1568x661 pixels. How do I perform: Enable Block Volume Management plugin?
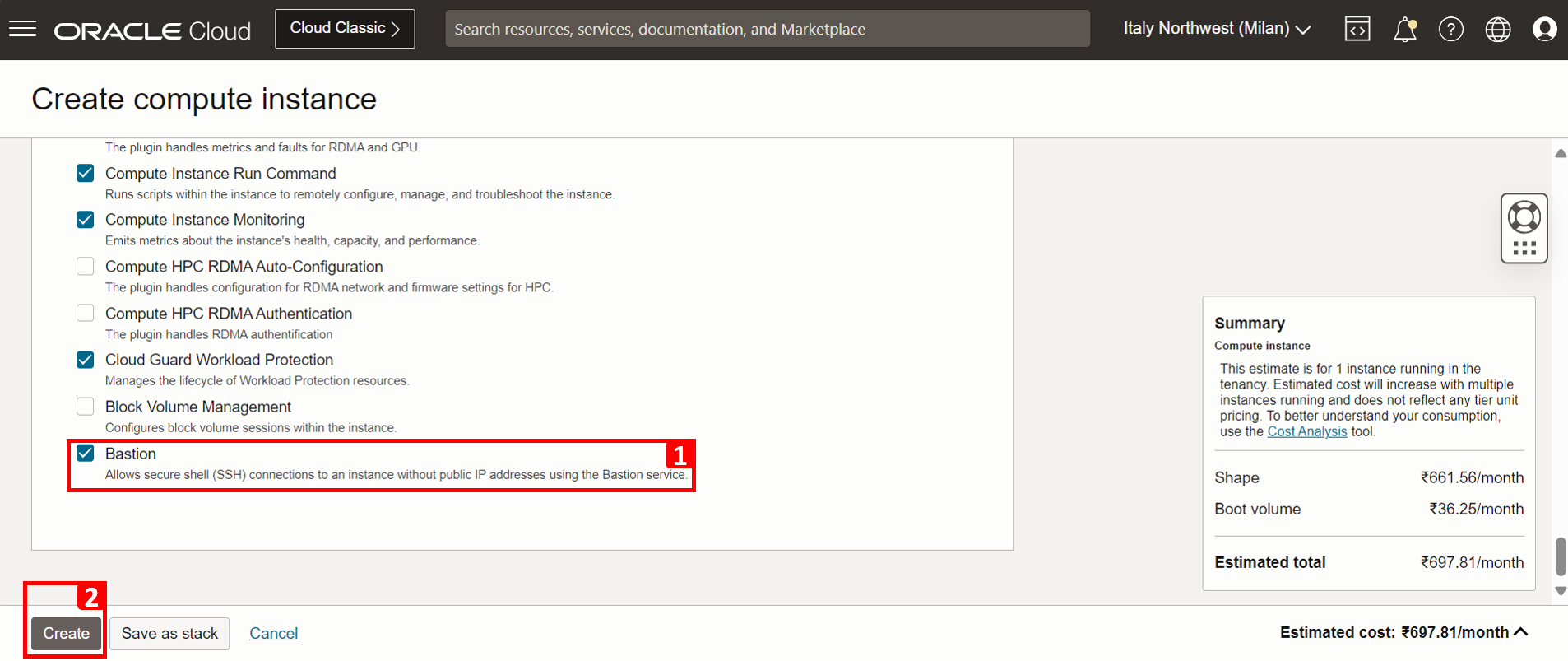point(86,407)
